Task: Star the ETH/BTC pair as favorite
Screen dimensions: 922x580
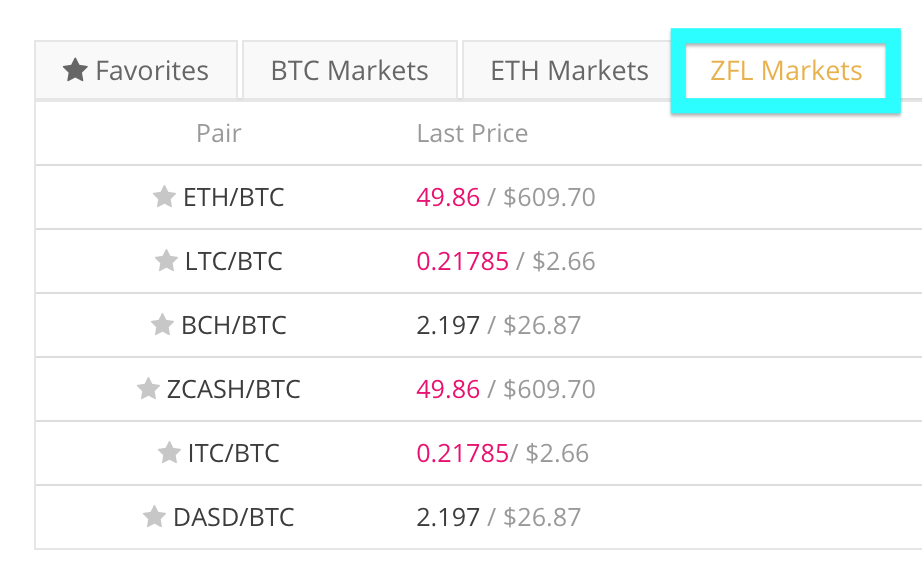Action: point(164,197)
